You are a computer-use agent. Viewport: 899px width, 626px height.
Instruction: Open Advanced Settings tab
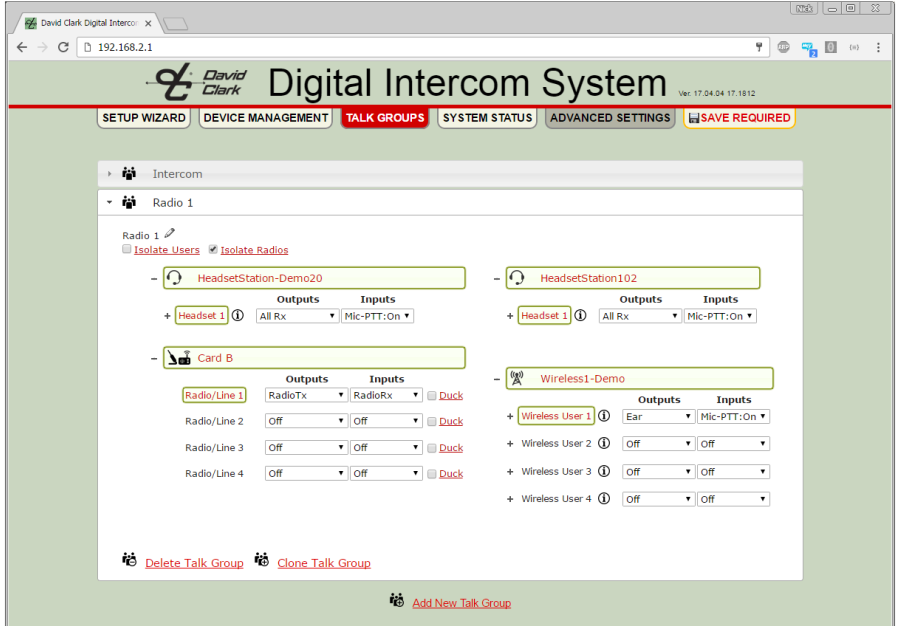click(610, 118)
